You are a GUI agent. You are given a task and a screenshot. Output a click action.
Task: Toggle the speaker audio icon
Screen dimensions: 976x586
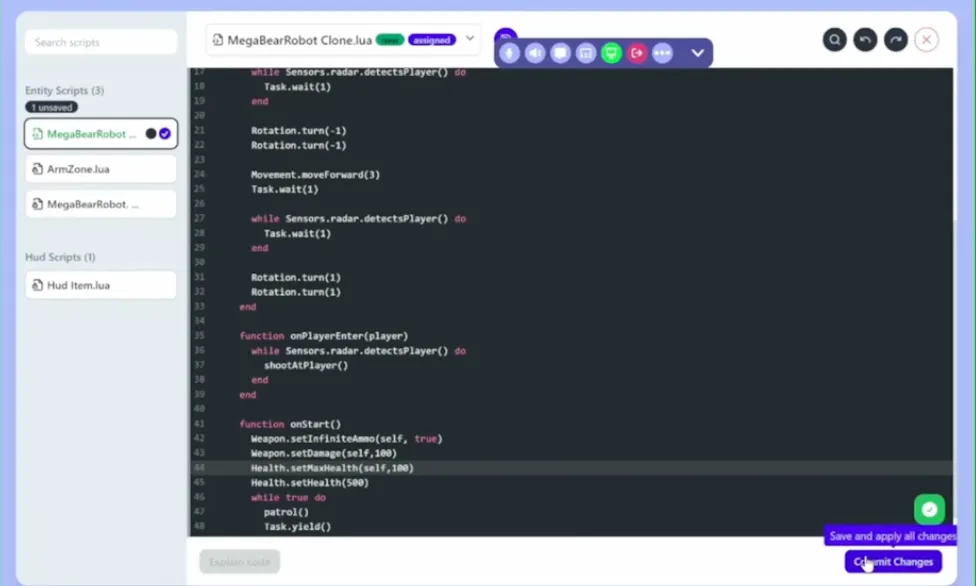click(x=535, y=54)
